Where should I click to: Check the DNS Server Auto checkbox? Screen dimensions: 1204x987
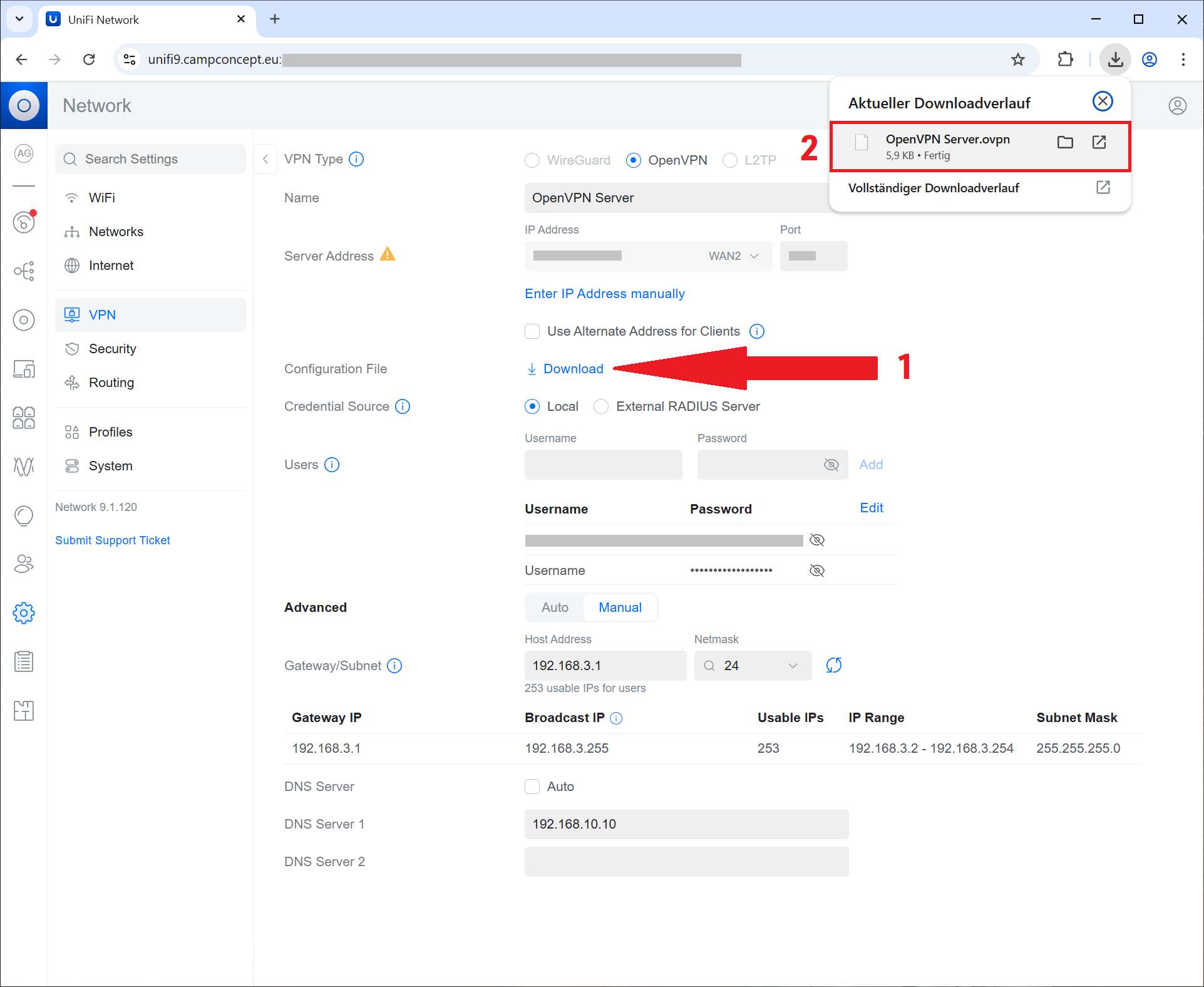pyautogui.click(x=532, y=787)
